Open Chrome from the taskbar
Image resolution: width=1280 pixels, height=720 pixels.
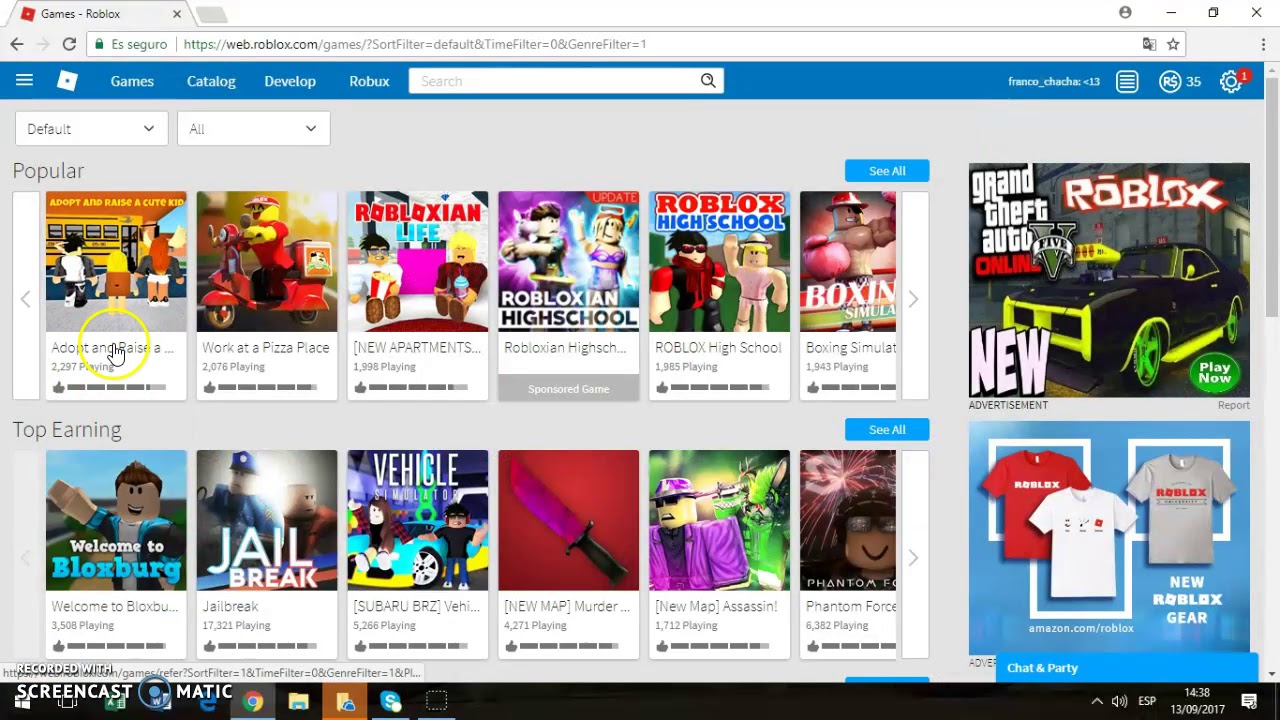coord(253,702)
